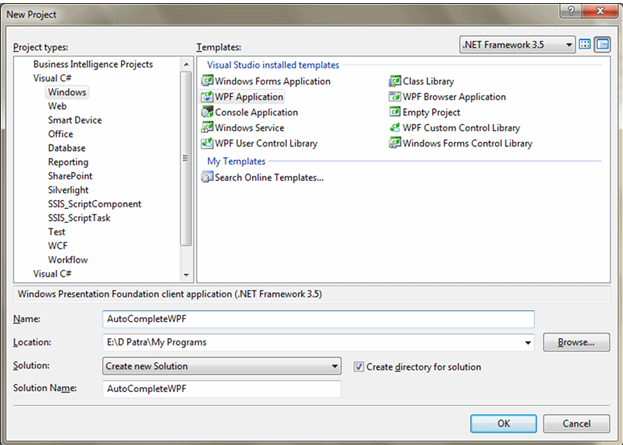The image size is (623, 445).
Task: Click the project Name text field
Action: click(319, 319)
